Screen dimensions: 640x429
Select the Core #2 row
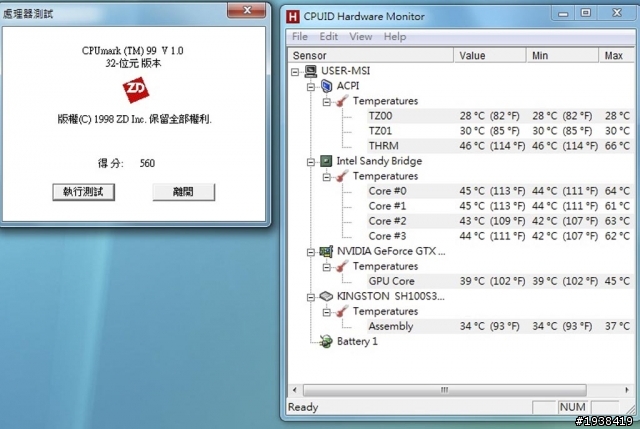click(x=499, y=221)
